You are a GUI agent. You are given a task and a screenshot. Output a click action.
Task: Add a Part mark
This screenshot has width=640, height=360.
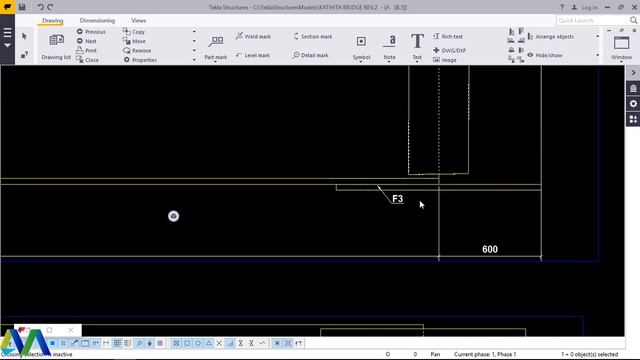(x=216, y=47)
